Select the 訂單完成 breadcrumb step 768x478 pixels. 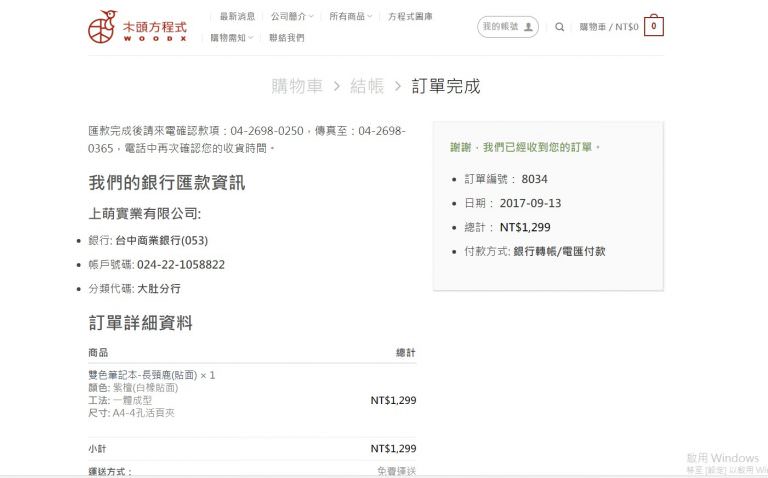point(446,86)
